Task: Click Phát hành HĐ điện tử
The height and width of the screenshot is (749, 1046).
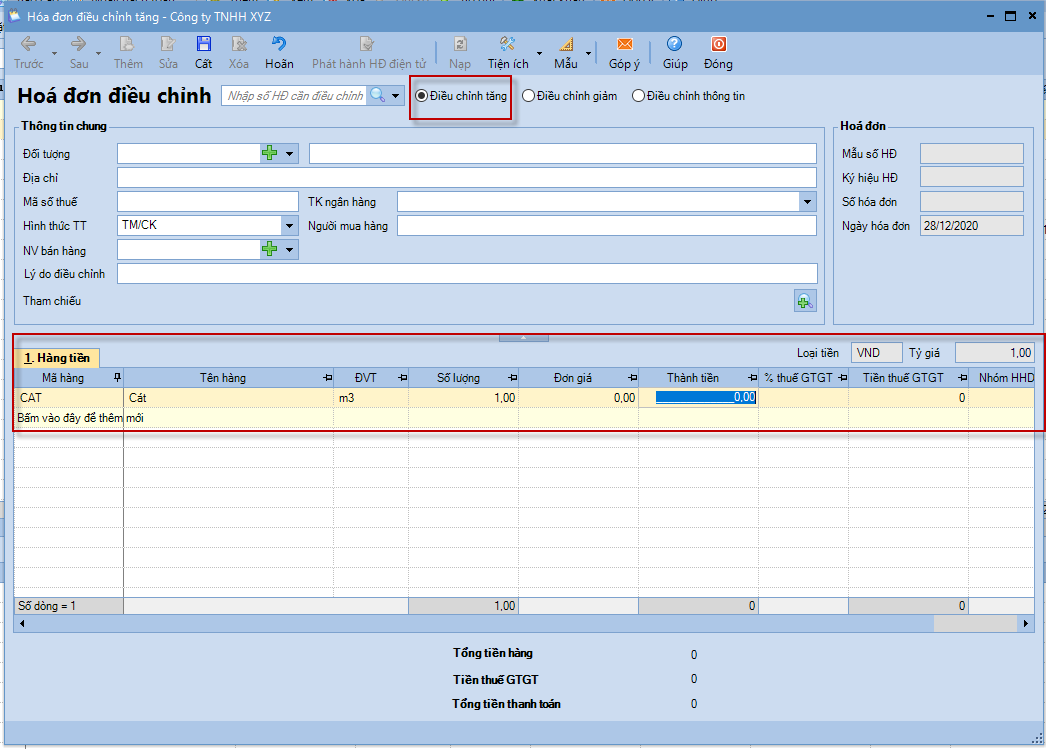Action: [x=368, y=53]
